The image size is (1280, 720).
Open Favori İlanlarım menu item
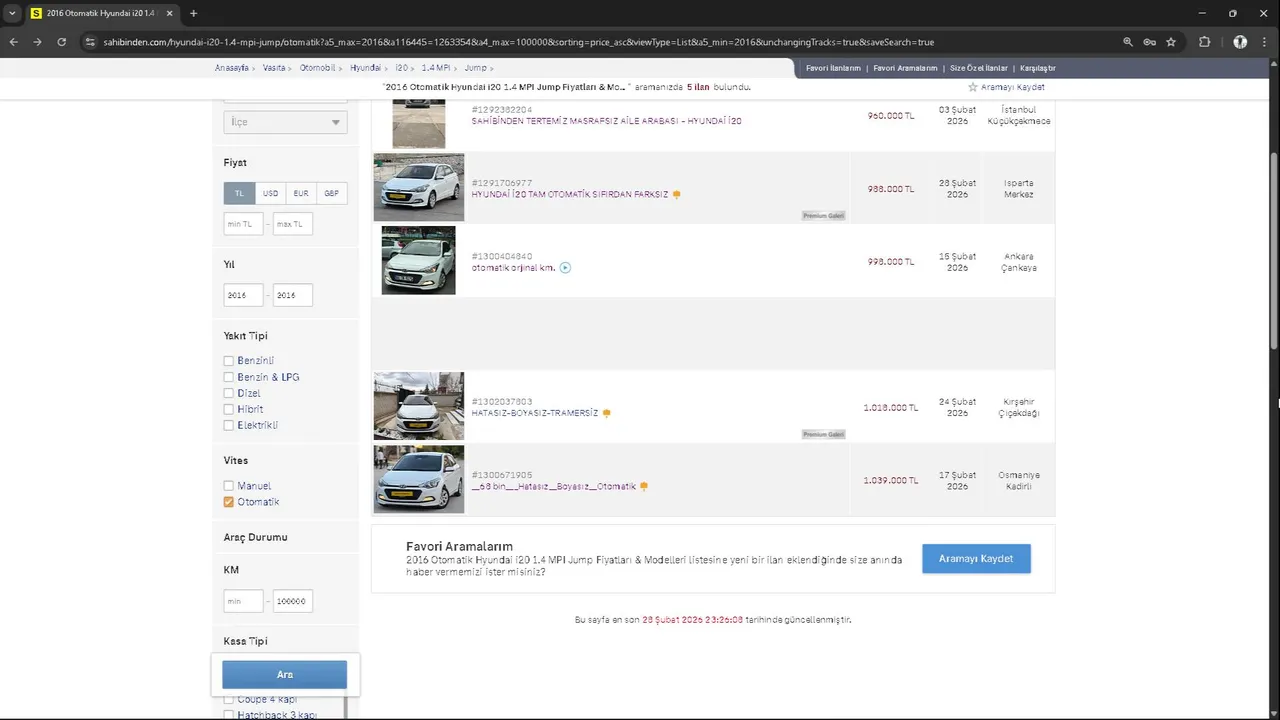[x=833, y=68]
